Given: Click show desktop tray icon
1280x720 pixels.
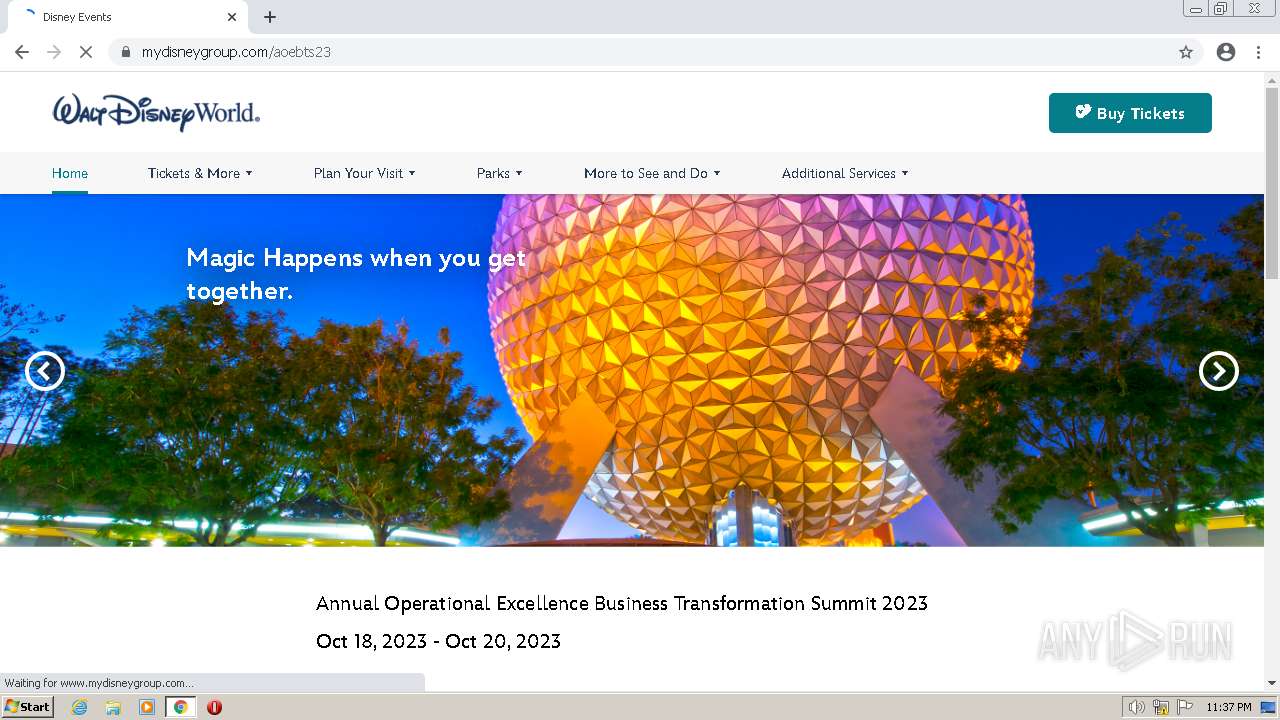Looking at the screenshot, I should point(1268,707).
